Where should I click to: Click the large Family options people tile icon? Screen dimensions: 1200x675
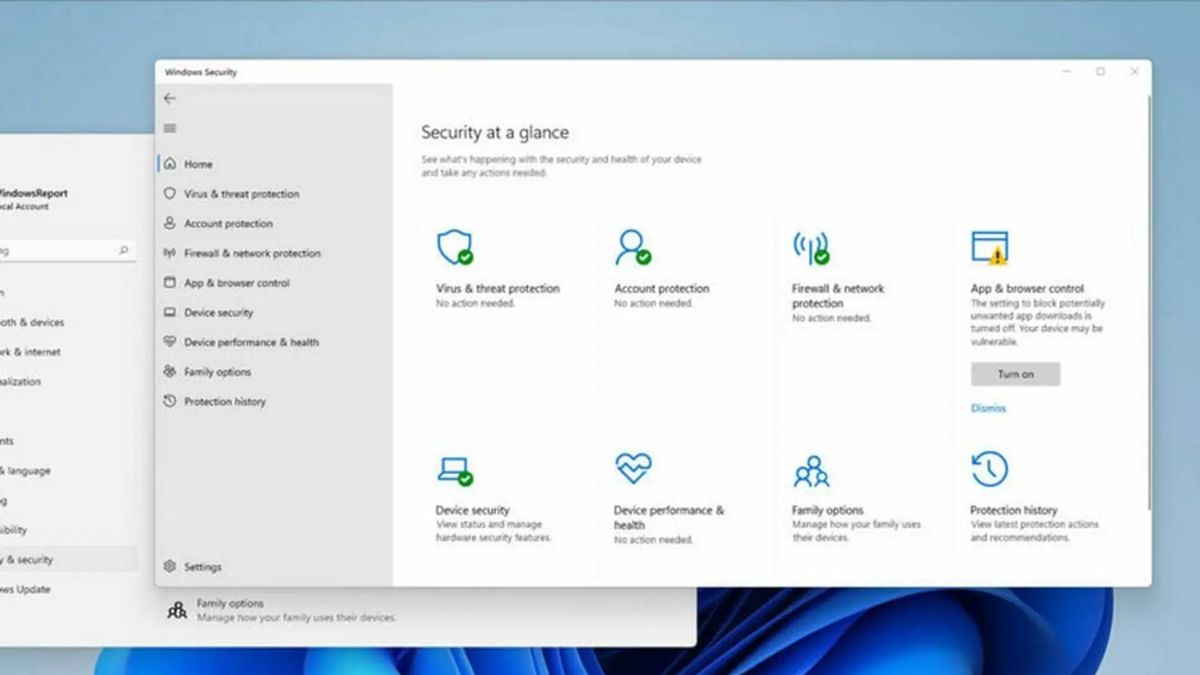tap(811, 470)
